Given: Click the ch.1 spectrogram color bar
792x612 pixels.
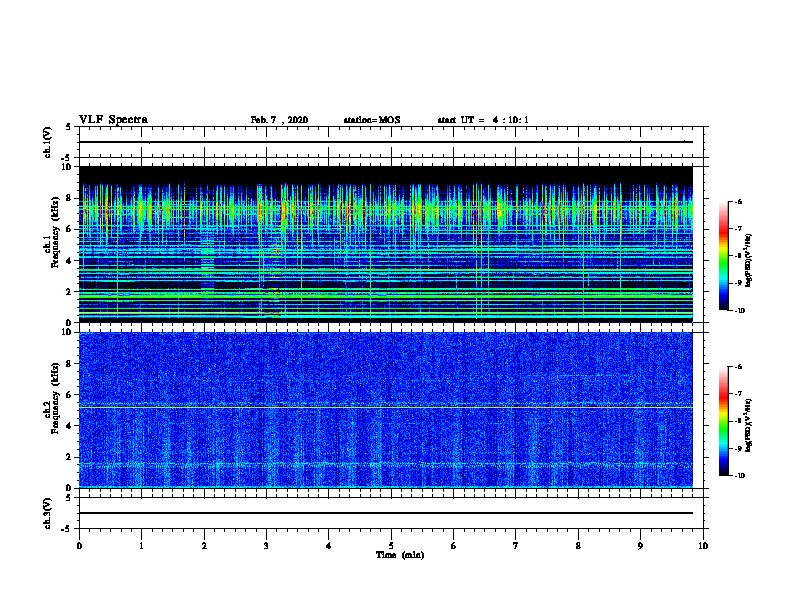Looking at the screenshot, I should 723,256.
